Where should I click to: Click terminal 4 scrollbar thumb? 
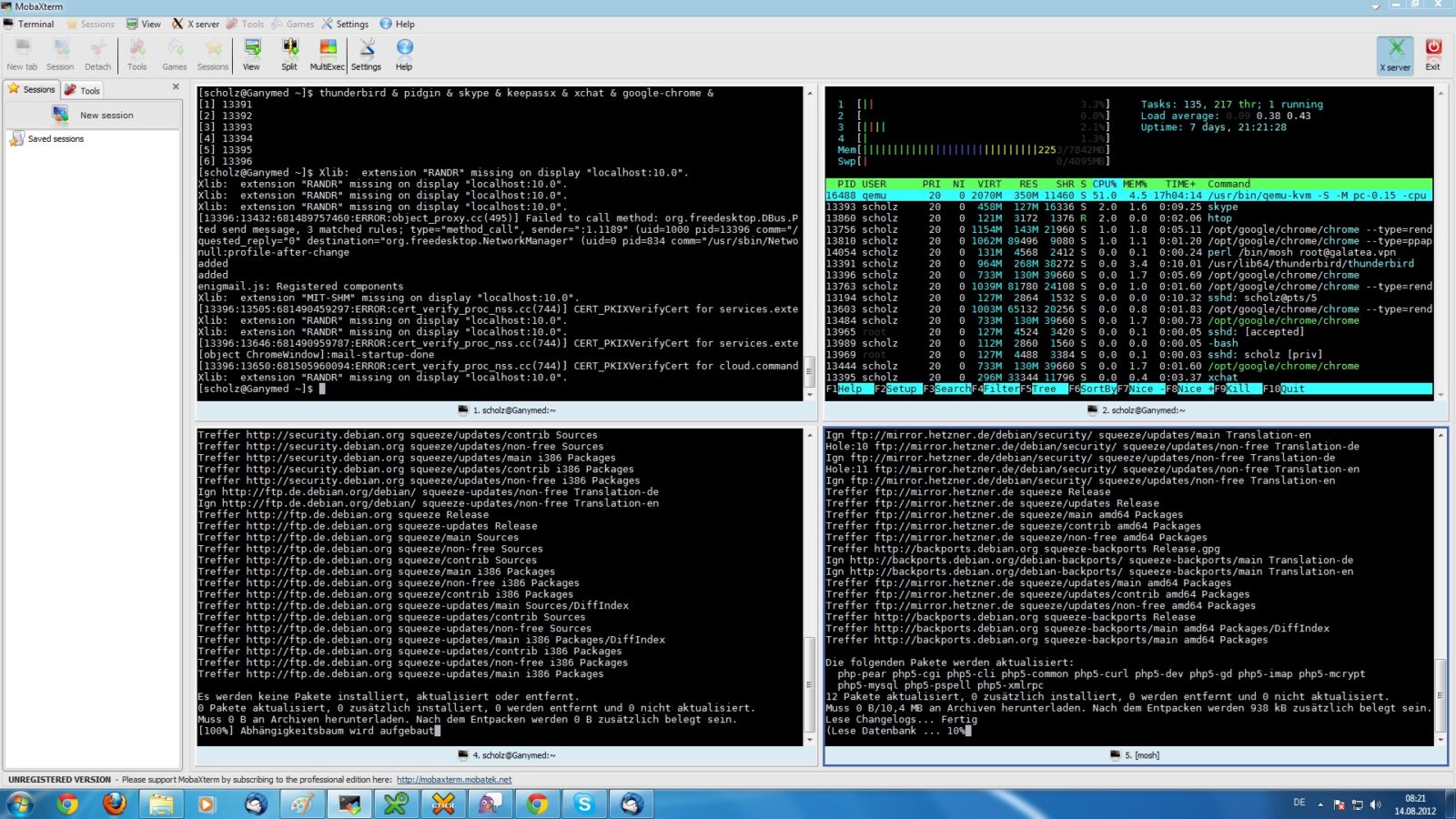[809, 684]
